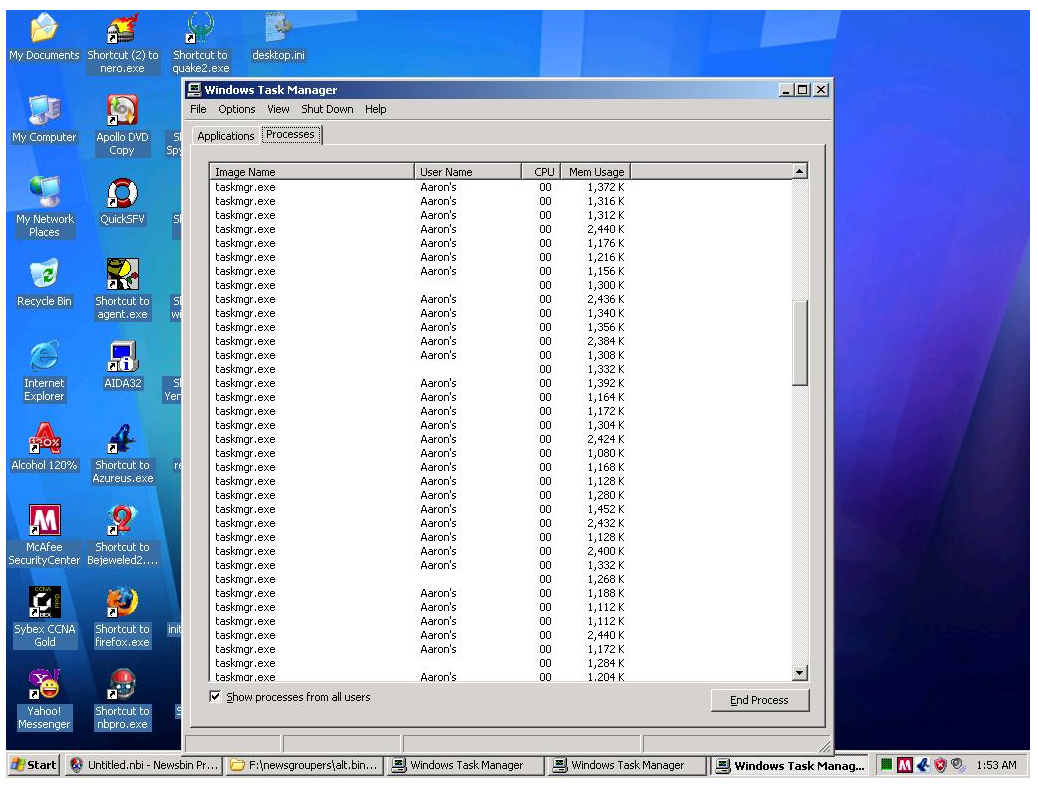Click the red shield security tray icon
This screenshot has height=788, width=1038.
coord(940,765)
